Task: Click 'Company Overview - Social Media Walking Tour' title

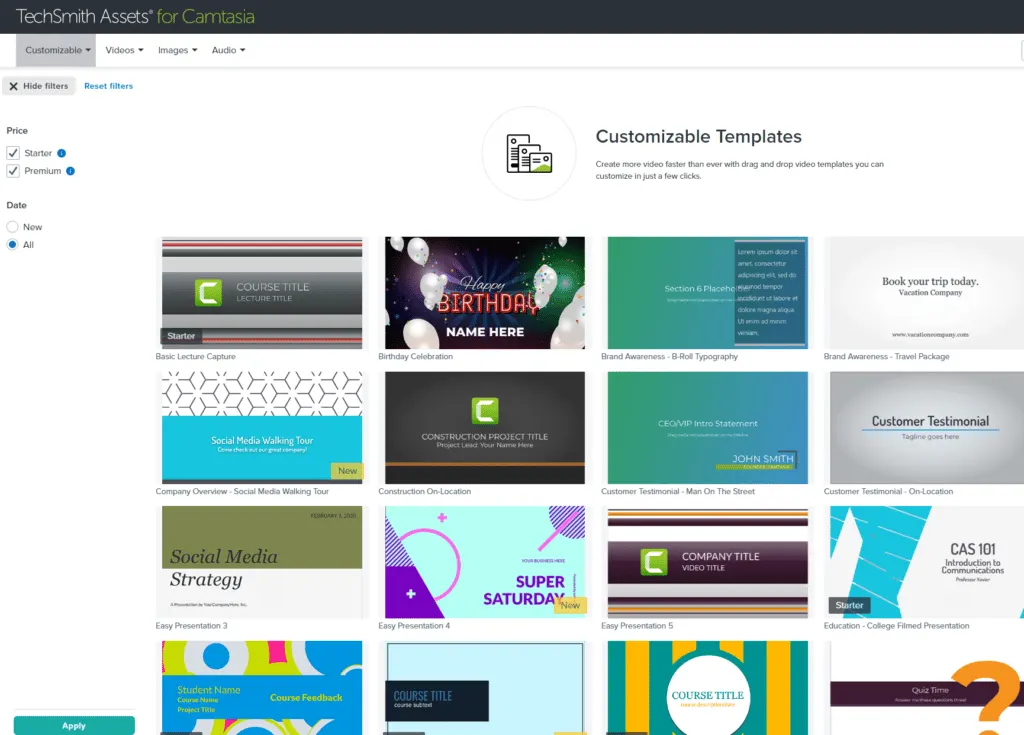Action: [242, 491]
